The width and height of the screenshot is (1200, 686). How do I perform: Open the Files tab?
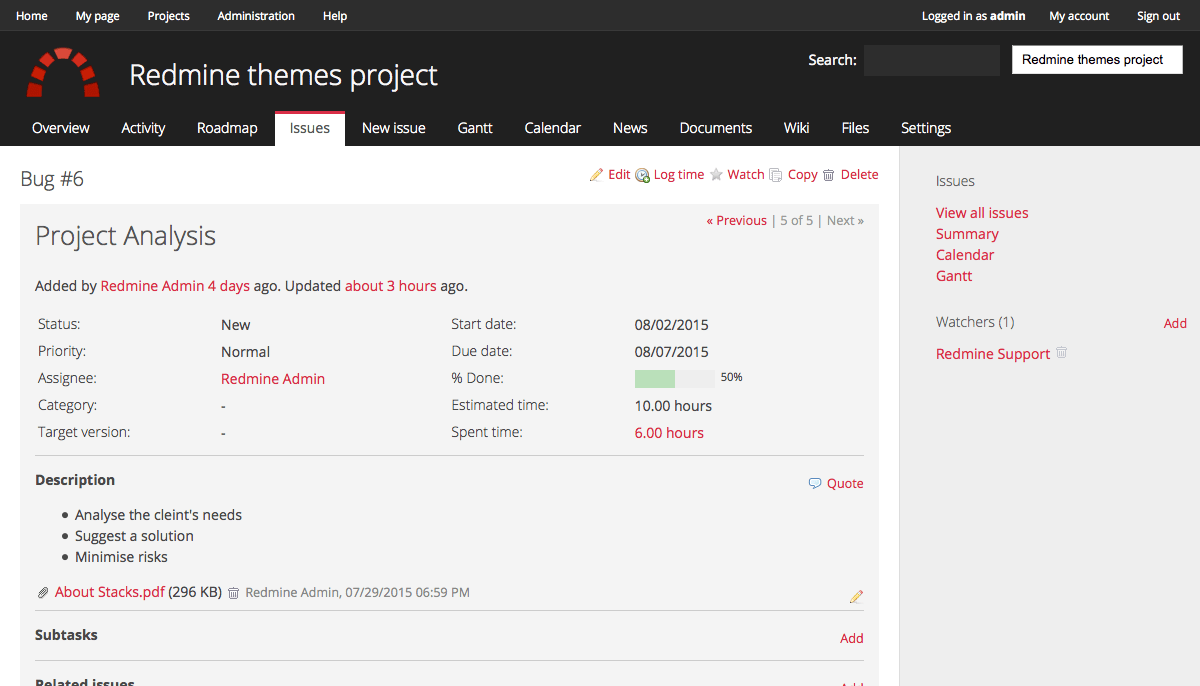[855, 128]
